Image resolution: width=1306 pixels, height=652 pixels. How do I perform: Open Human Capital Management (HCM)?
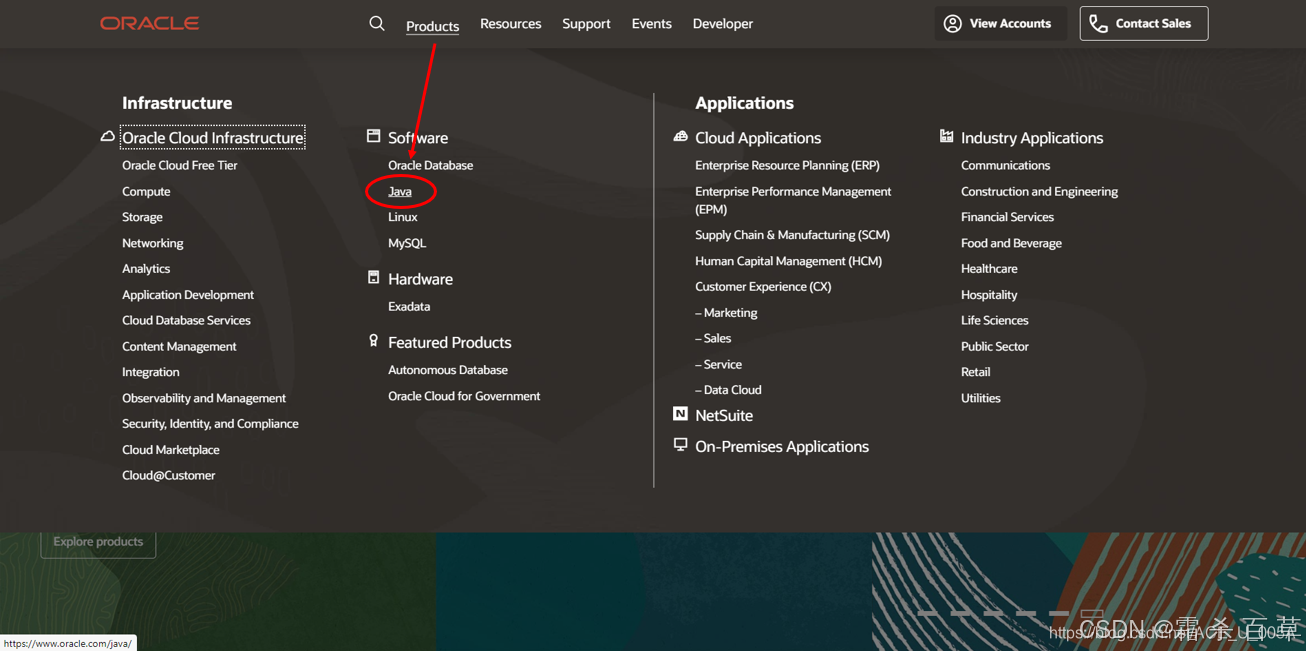pyautogui.click(x=788, y=261)
